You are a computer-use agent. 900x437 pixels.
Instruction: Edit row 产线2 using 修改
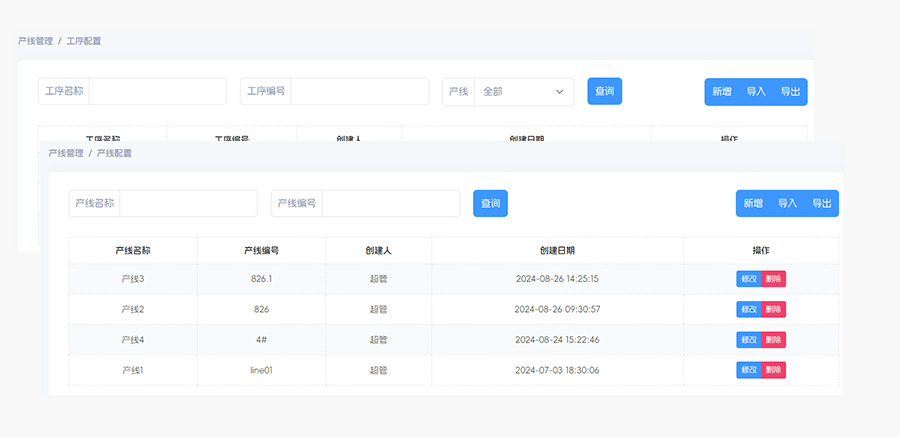(x=748, y=309)
